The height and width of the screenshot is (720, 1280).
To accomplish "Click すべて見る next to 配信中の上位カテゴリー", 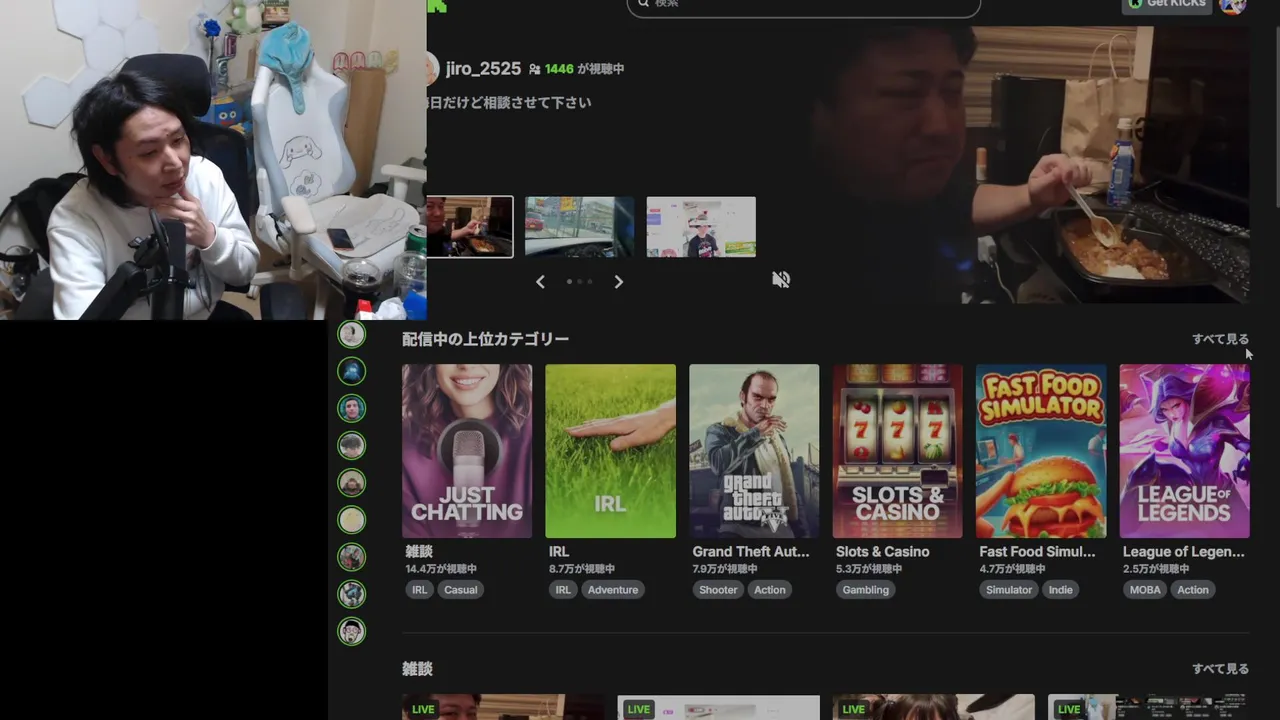I will point(1220,339).
